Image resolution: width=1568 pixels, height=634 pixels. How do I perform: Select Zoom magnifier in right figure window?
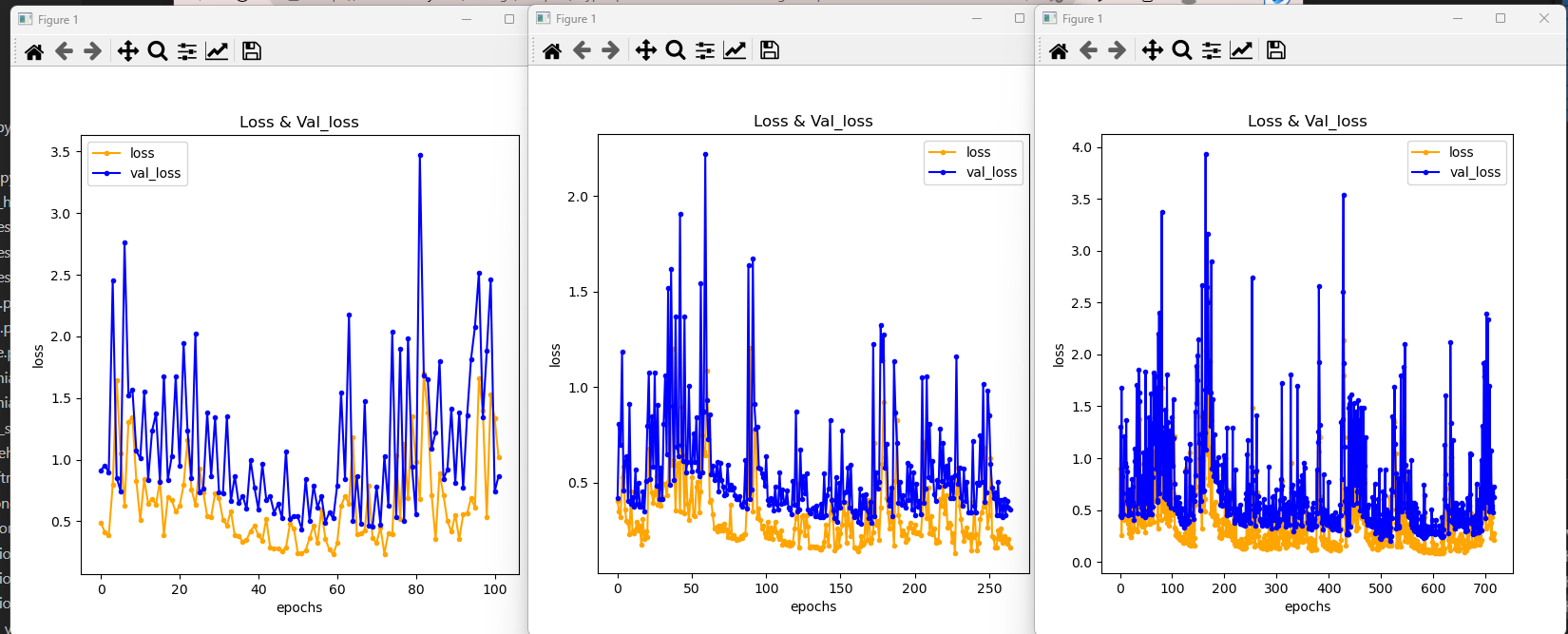(x=1182, y=50)
